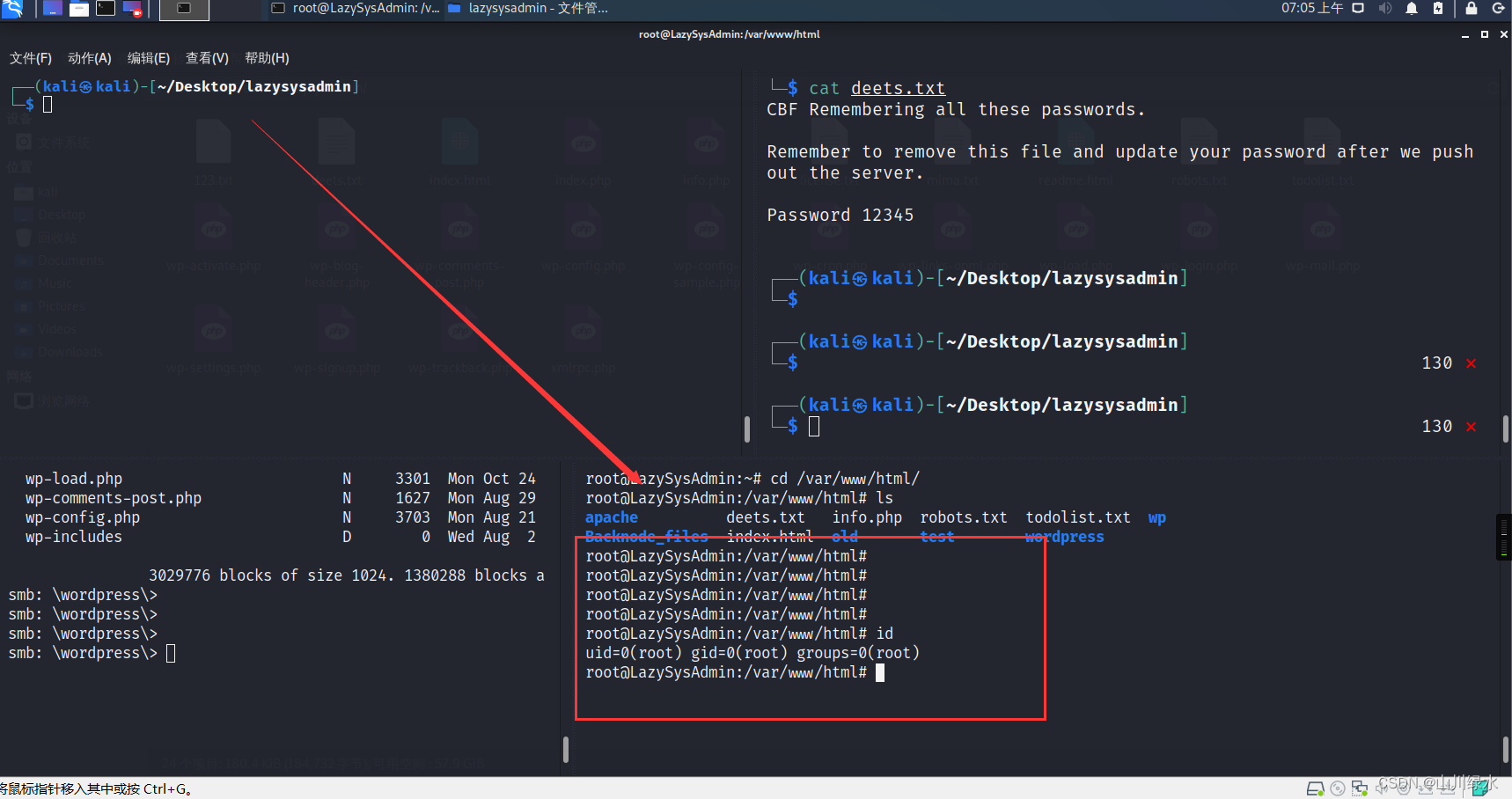This screenshot has width=1512, height=799.
Task: Open the 动作(A) menu
Action: [x=90, y=58]
